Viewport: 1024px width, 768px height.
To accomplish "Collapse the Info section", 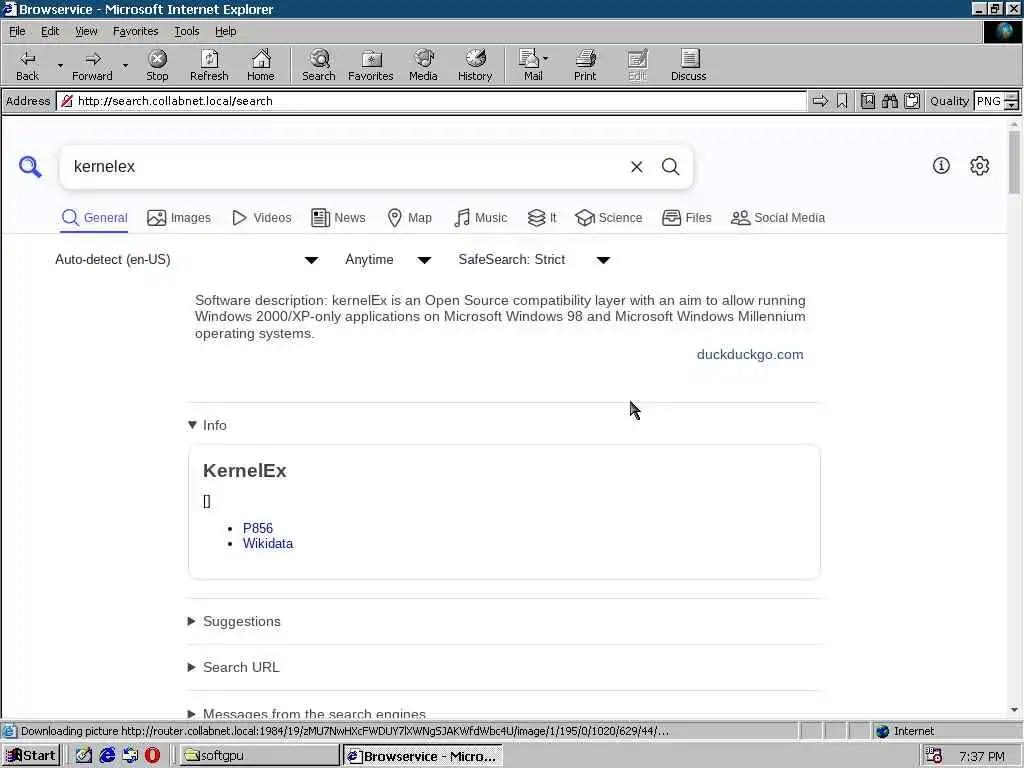I will point(207,425).
